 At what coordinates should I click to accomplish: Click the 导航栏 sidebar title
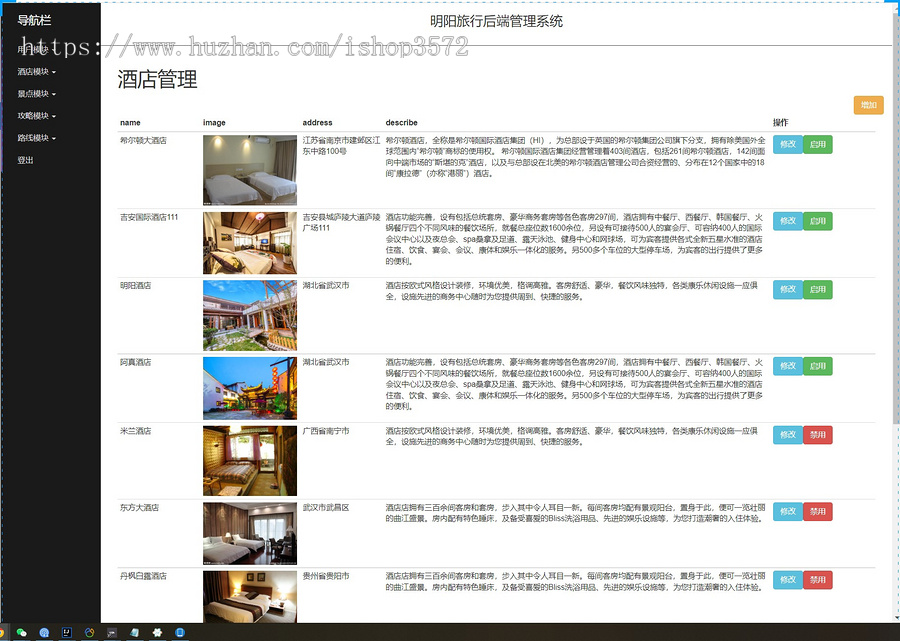[x=34, y=21]
